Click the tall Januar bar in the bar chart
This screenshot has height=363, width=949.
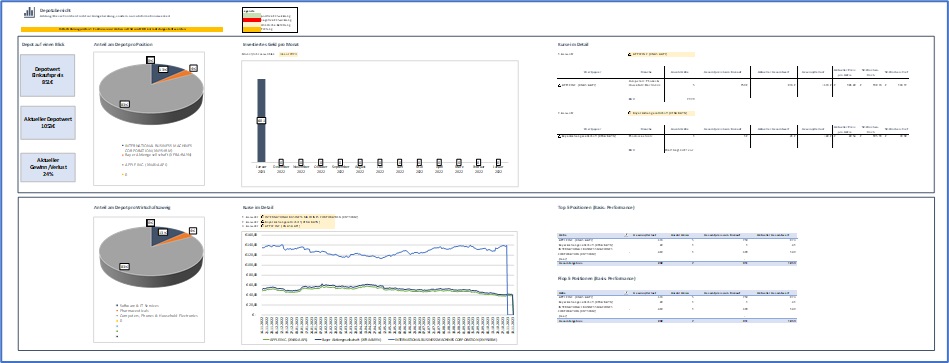261,120
